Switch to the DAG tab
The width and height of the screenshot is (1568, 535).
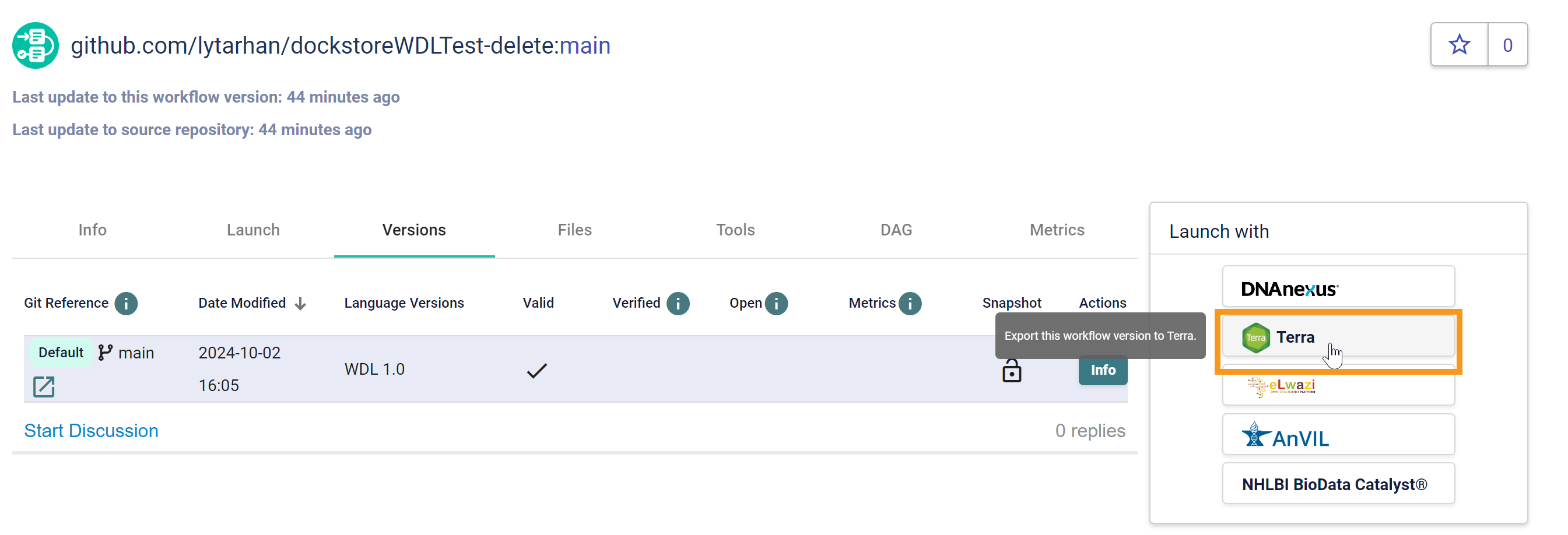(896, 230)
